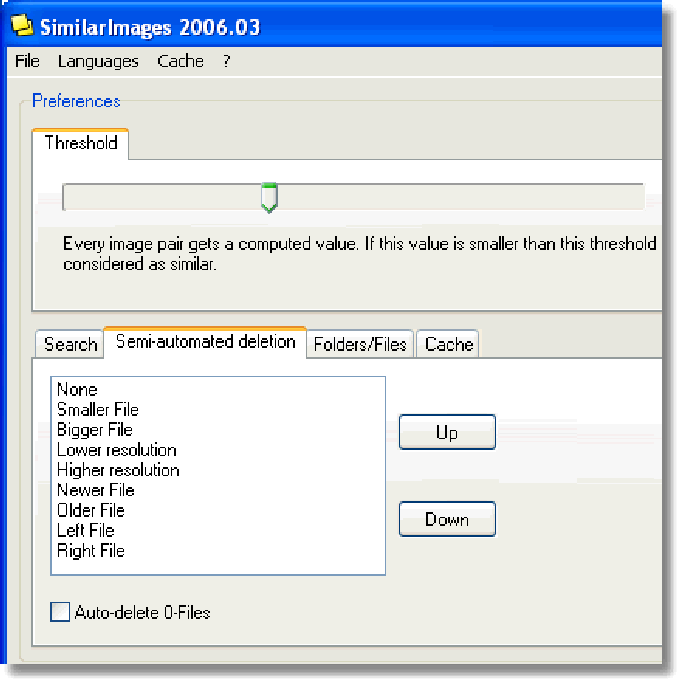The height and width of the screenshot is (682, 680).
Task: Switch to the Folders/Files tab
Action: [x=360, y=344]
